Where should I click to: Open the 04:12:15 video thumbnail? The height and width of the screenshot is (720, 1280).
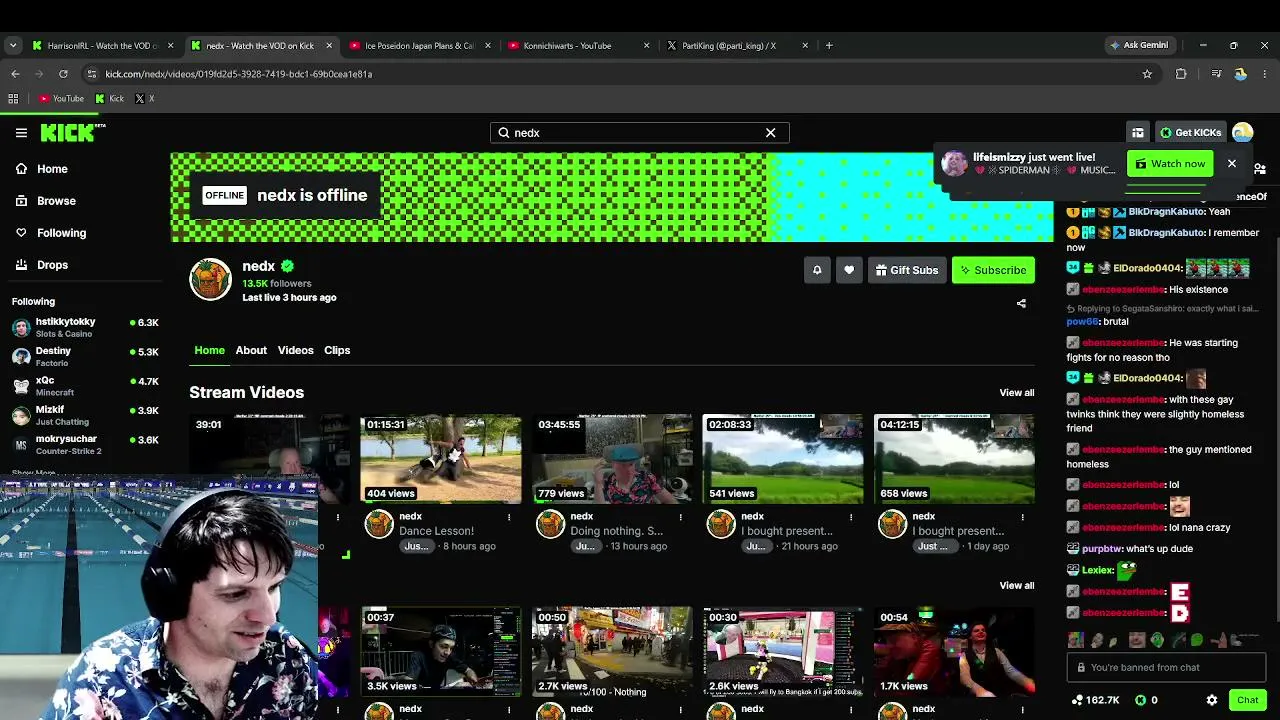click(x=954, y=459)
